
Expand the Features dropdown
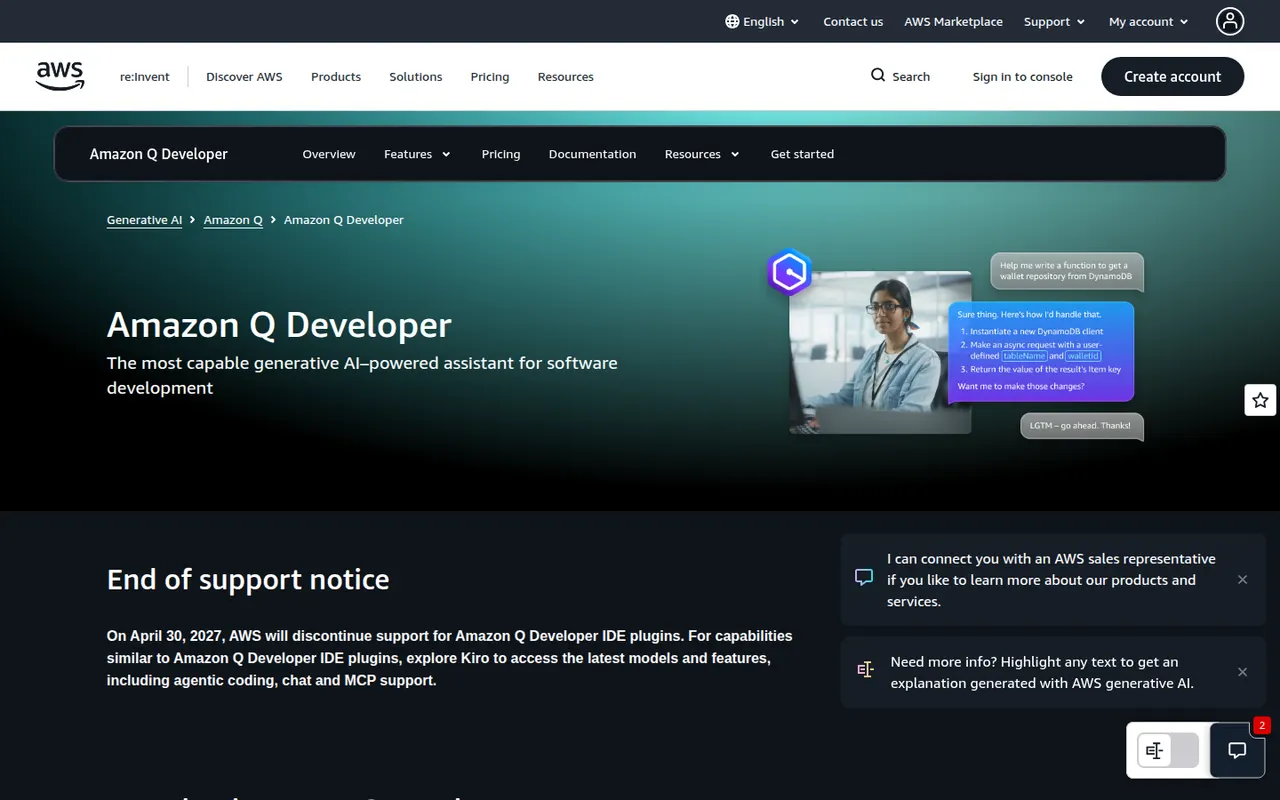tap(417, 154)
